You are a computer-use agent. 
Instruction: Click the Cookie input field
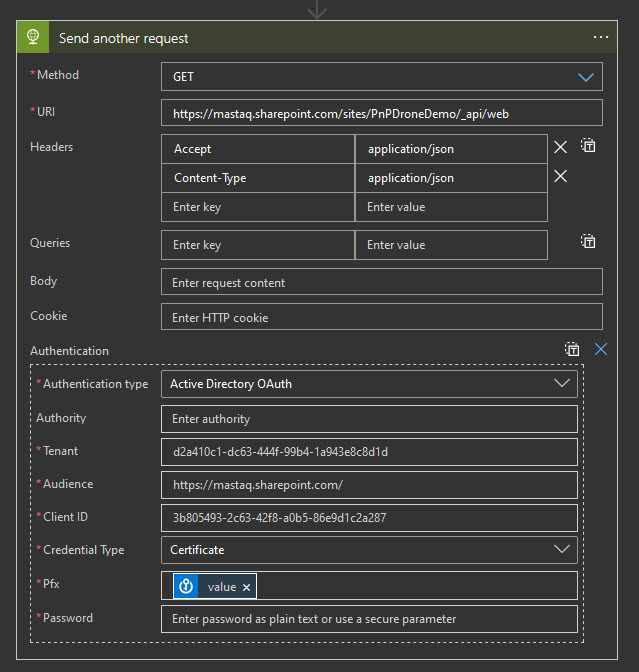point(381,317)
